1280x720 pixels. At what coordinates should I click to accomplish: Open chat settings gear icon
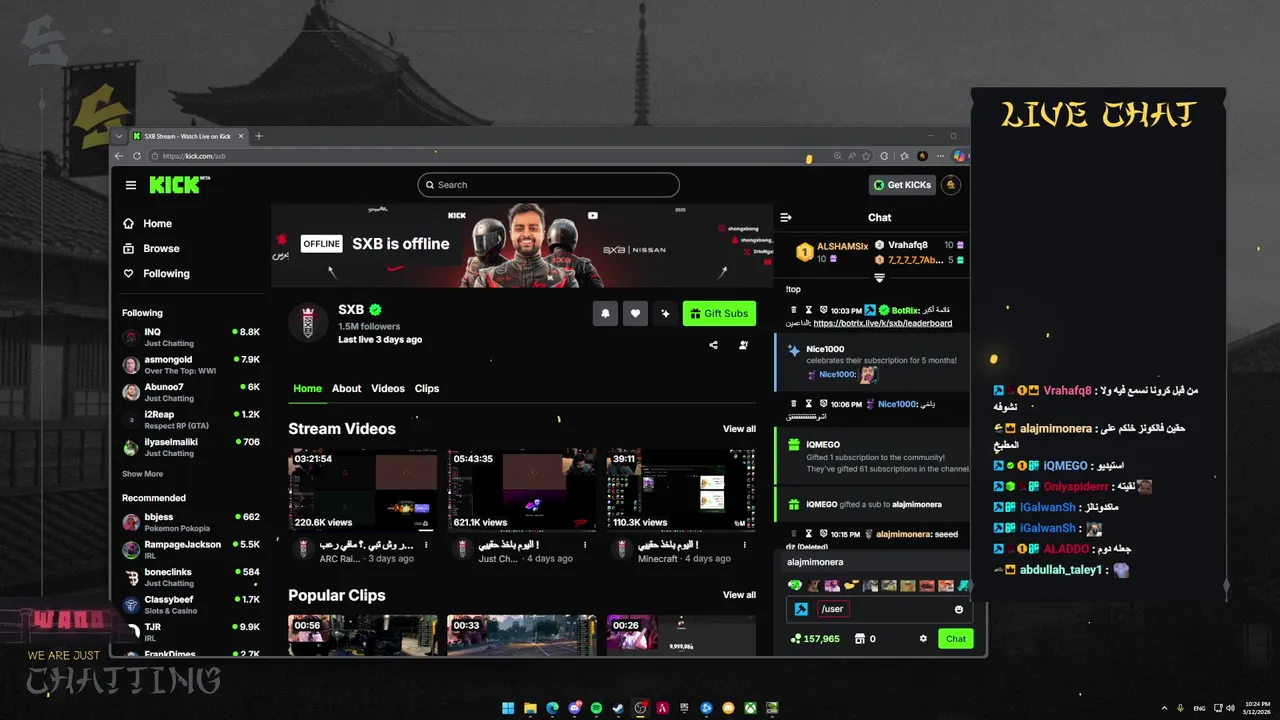click(x=923, y=639)
